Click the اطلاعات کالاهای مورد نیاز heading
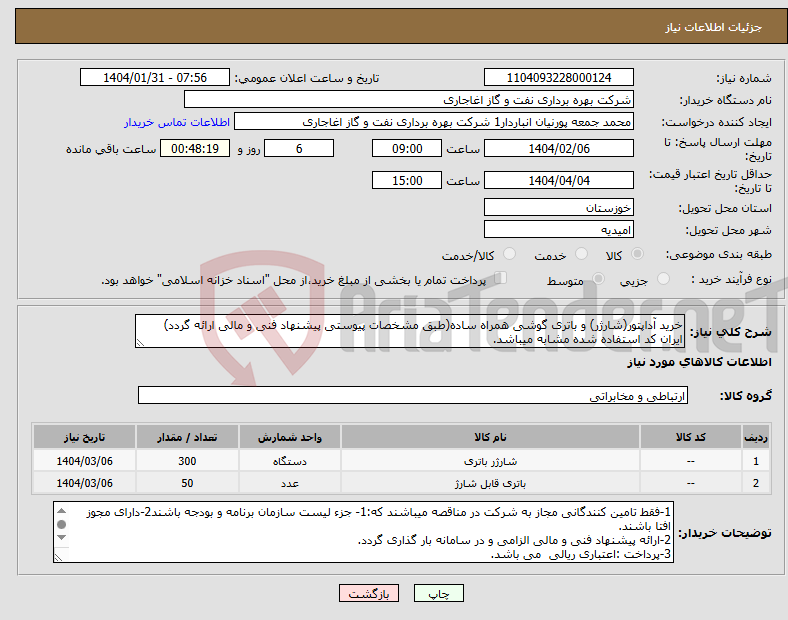 pos(699,362)
